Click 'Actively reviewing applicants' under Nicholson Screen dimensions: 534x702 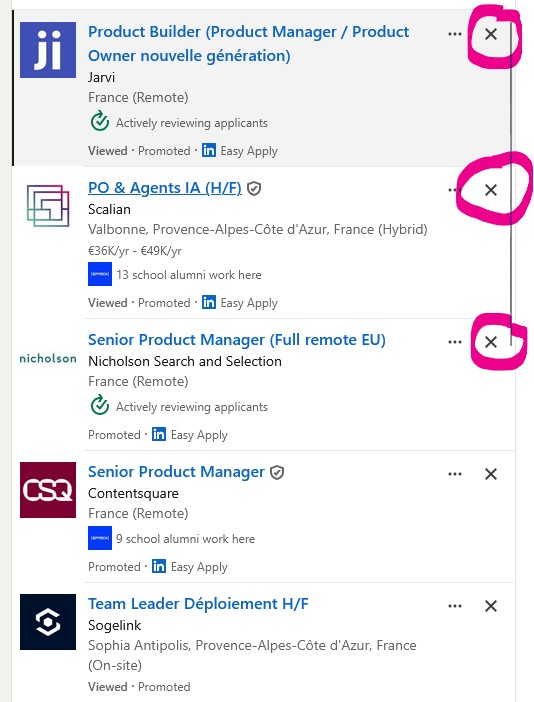point(192,407)
